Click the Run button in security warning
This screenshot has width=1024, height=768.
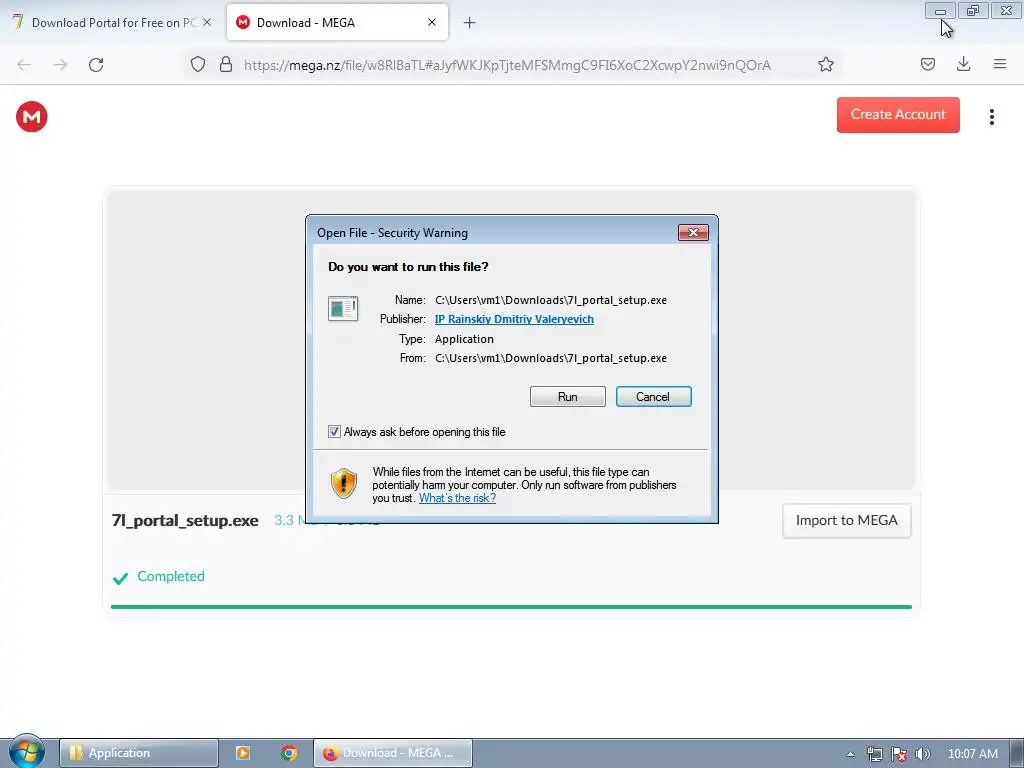[568, 396]
